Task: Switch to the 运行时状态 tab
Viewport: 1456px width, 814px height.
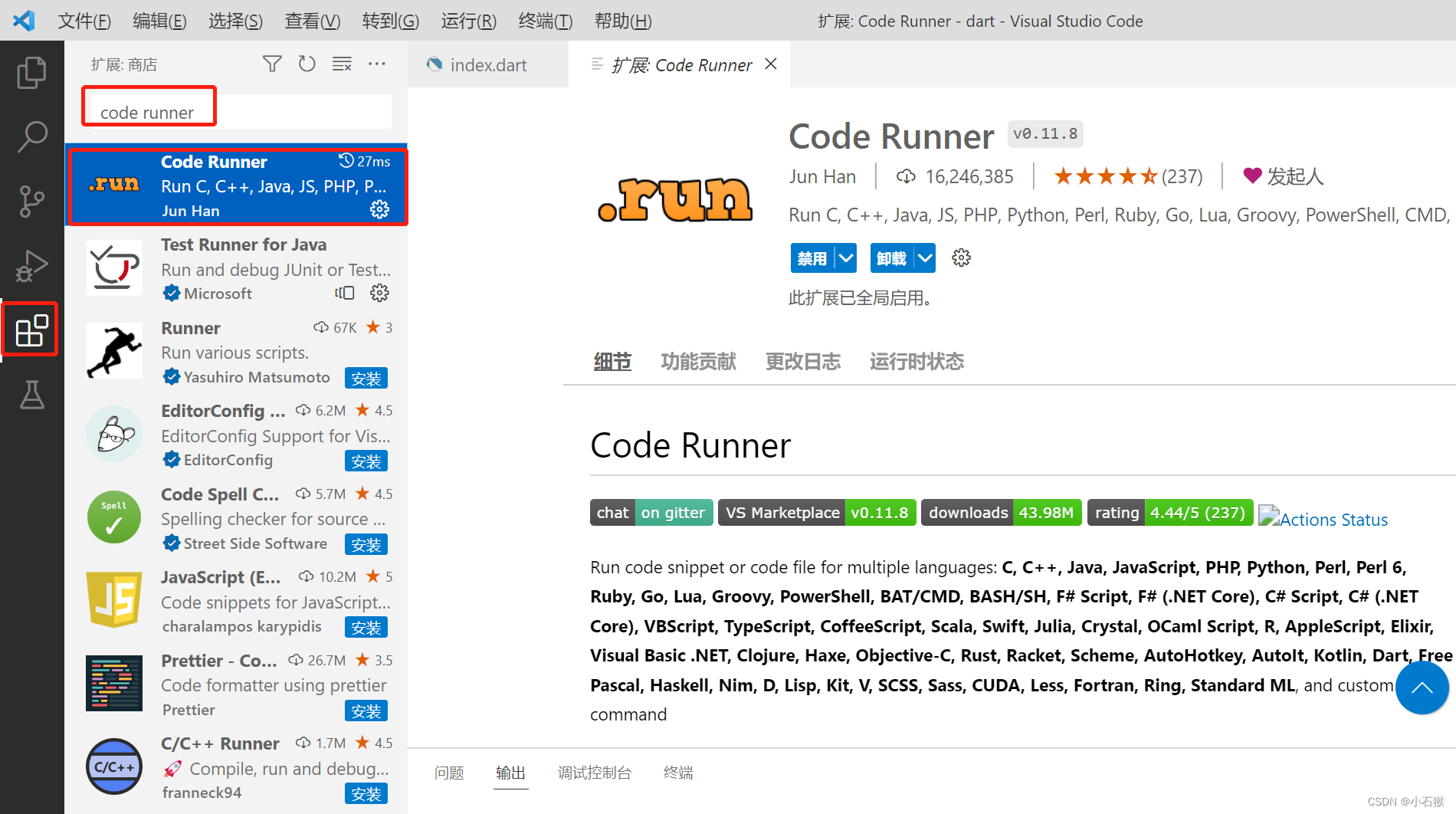Action: tap(917, 361)
